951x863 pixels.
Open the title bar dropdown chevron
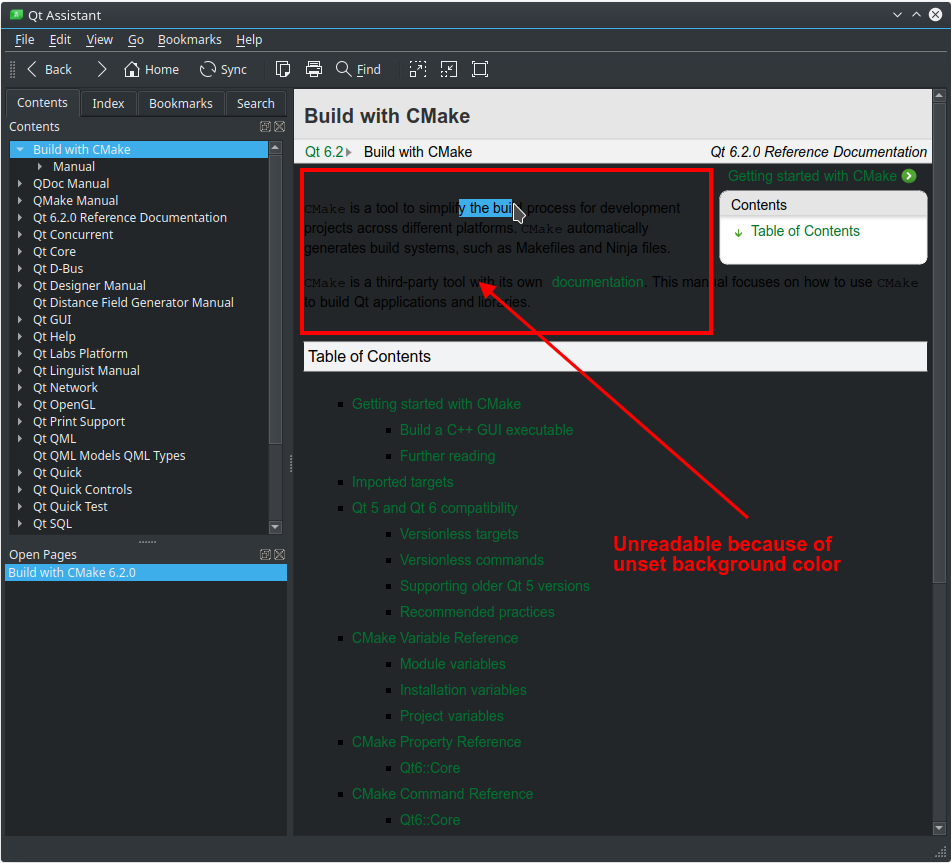coord(897,15)
